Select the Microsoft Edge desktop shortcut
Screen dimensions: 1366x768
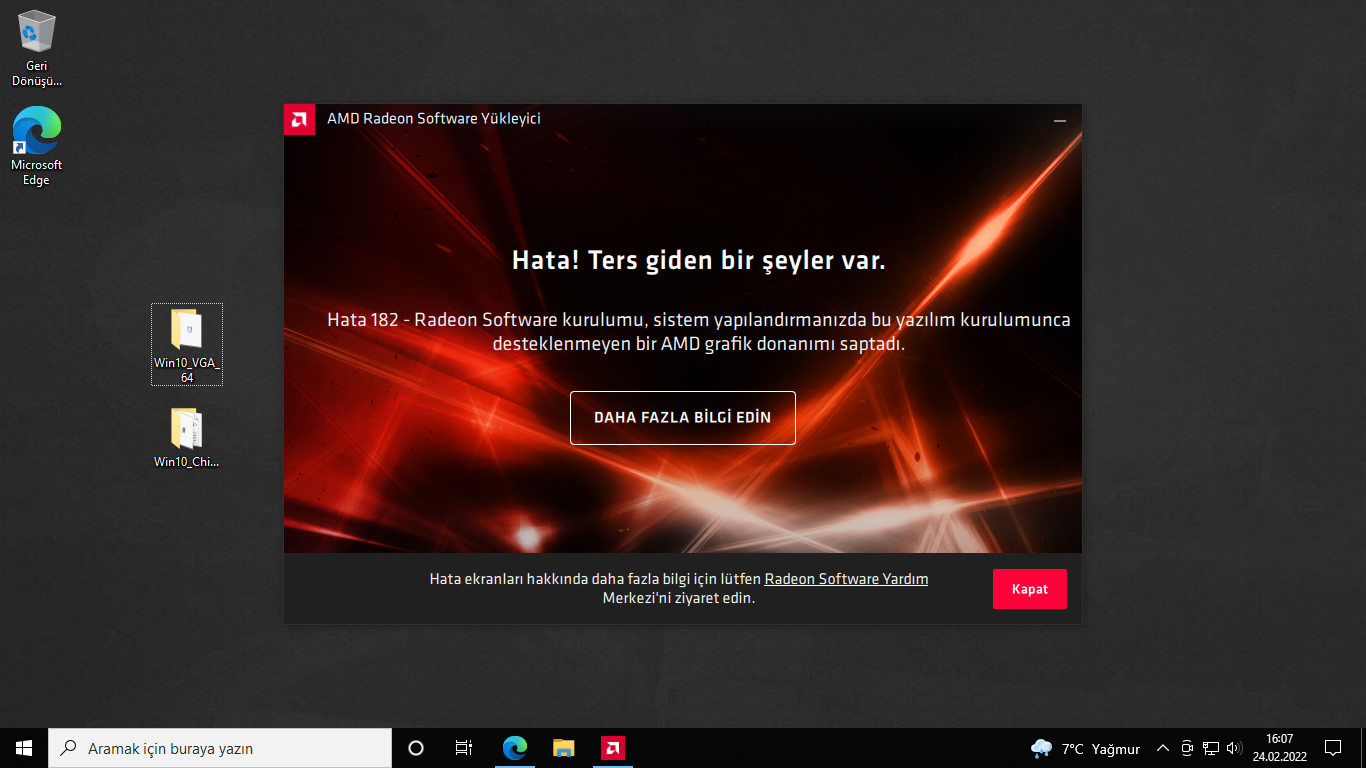(37, 146)
